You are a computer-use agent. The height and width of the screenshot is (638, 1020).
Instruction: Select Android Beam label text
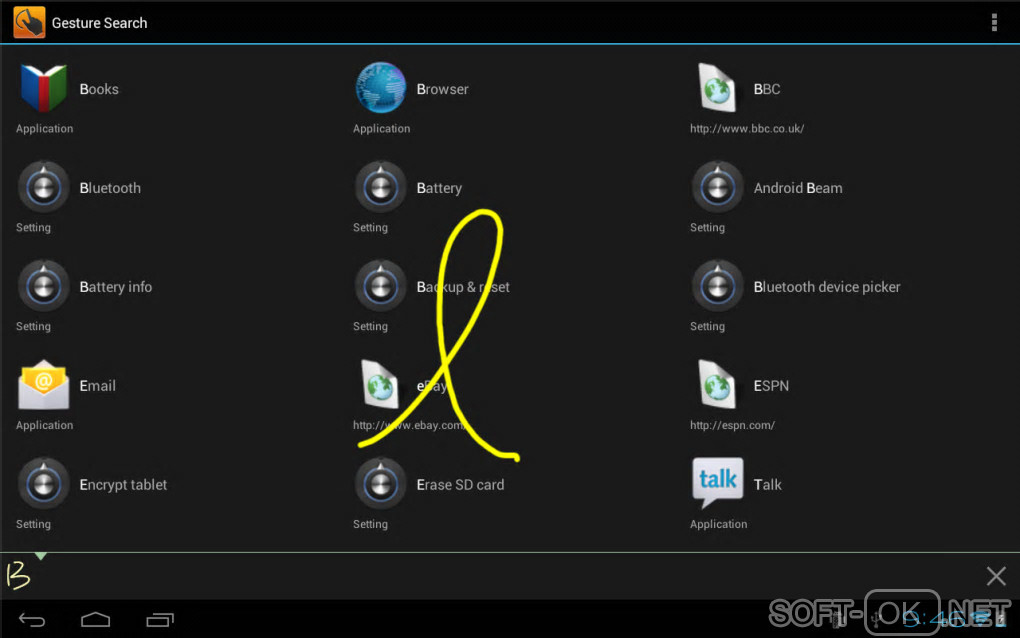(x=798, y=188)
